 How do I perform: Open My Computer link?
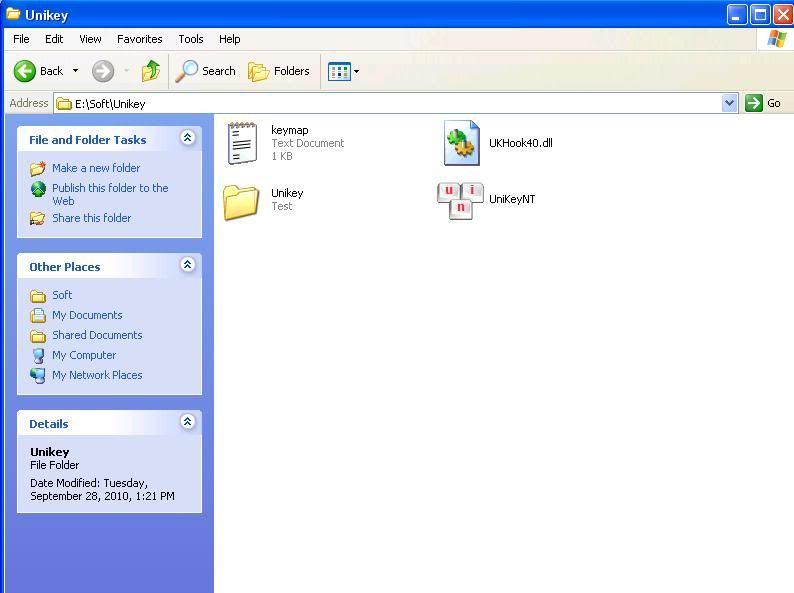click(84, 355)
